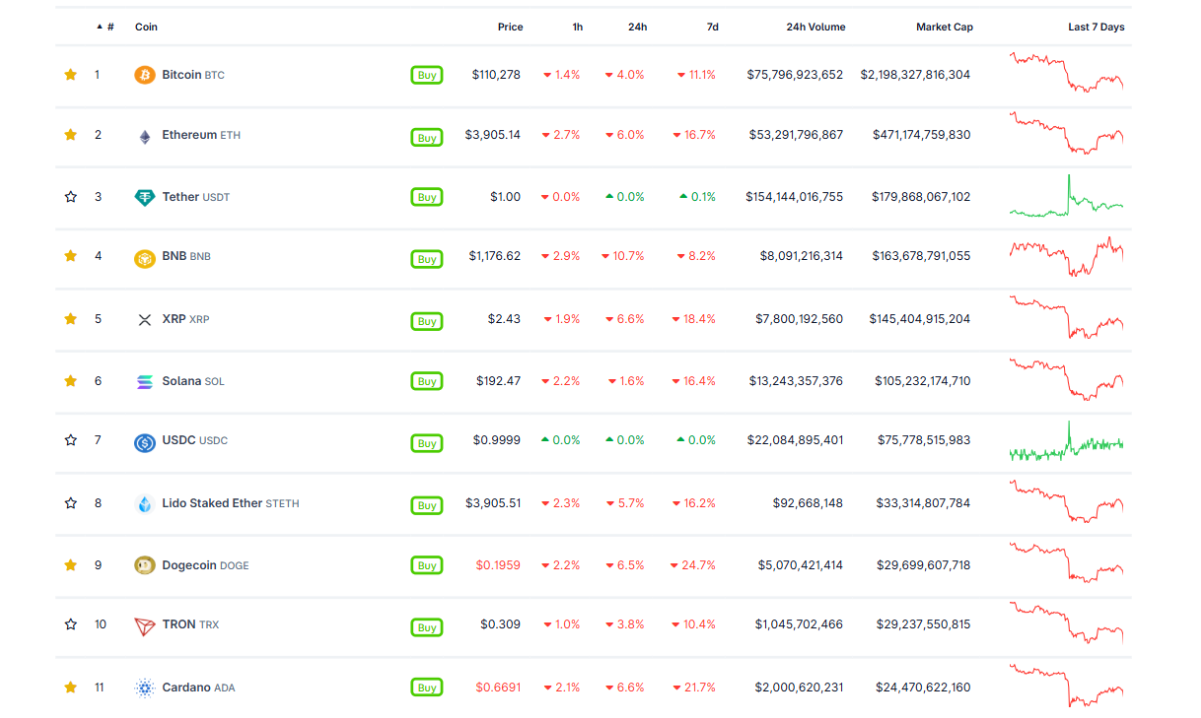Screen dimensions: 1201x718
Task: Click the Dogecoin logo icon
Action: coord(145,565)
